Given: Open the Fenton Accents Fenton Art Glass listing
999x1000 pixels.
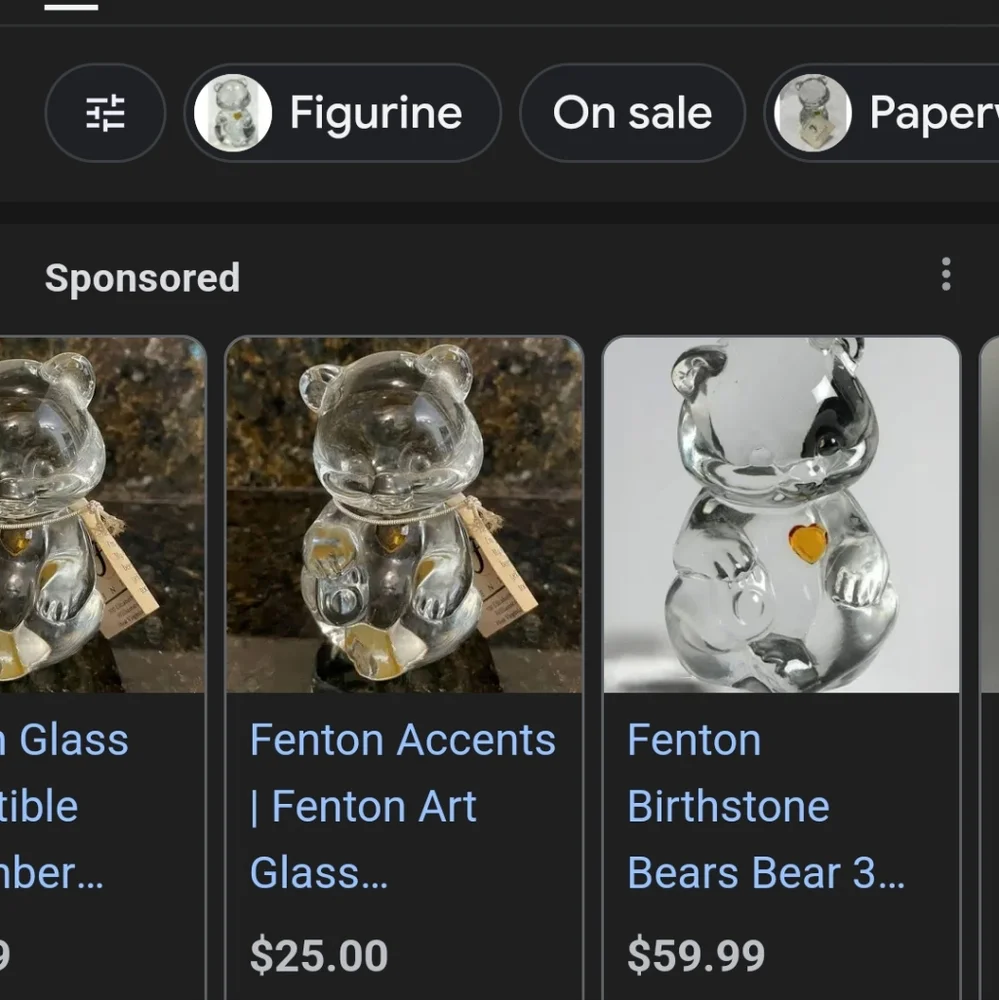Looking at the screenshot, I should (402, 805).
